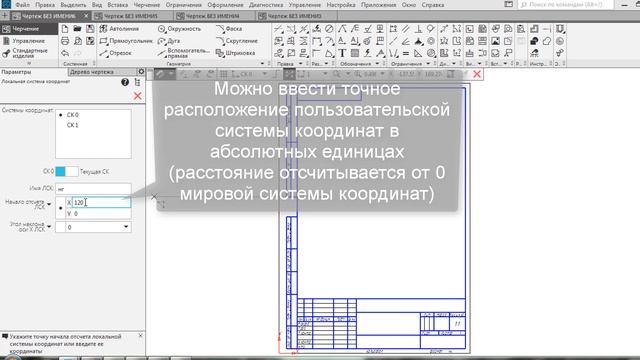Viewport: 640px width, 360px height.
Task: Expand the Угол наклона оси X ЛСК arrow
Action: pyautogui.click(x=49, y=226)
